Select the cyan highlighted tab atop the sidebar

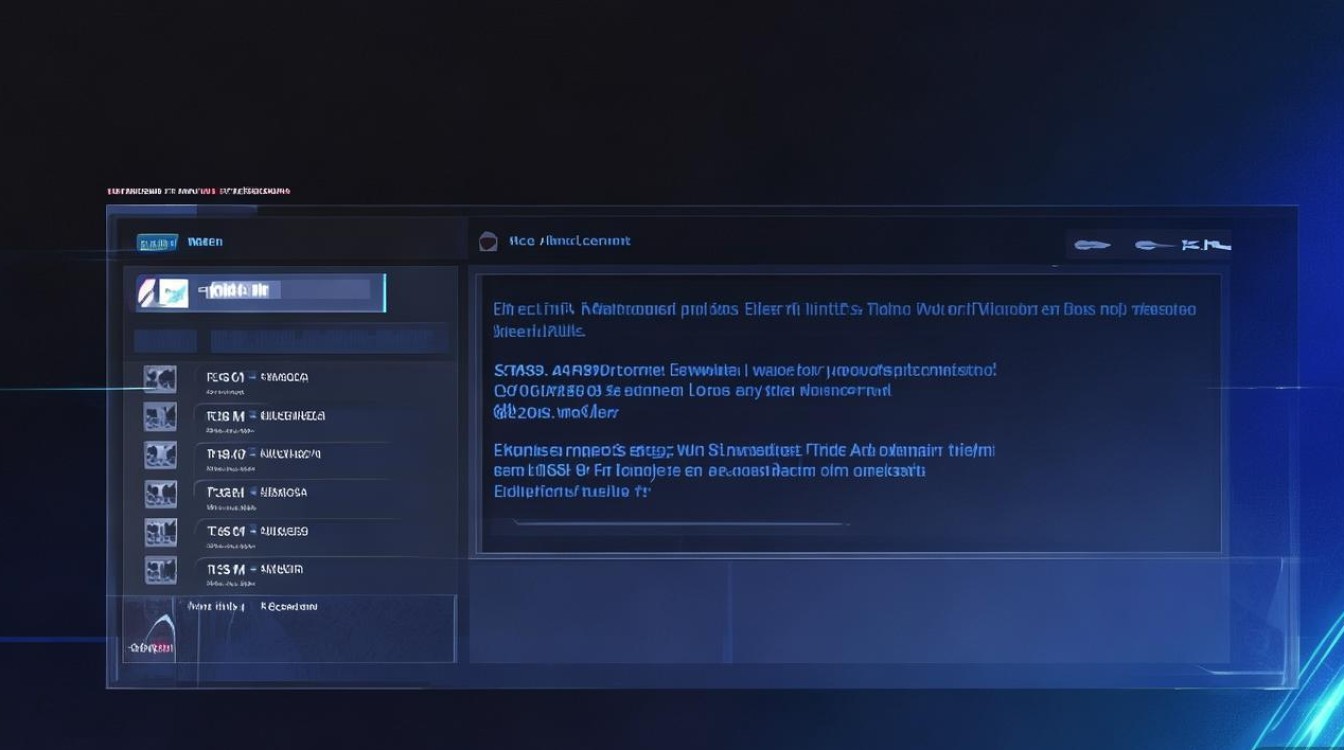click(157, 242)
